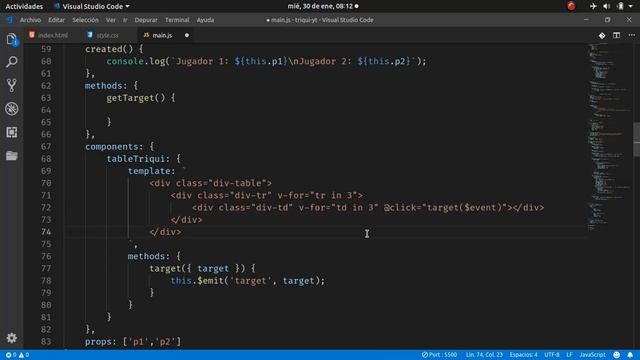This screenshot has width=640, height=360.
Task: Click the open changes diamond icon
Action: [x=602, y=36]
